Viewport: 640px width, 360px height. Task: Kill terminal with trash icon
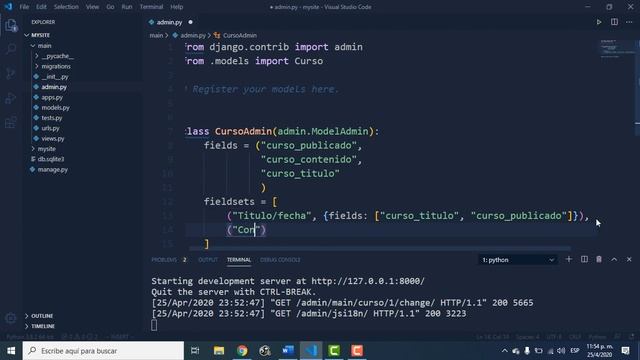(599, 260)
